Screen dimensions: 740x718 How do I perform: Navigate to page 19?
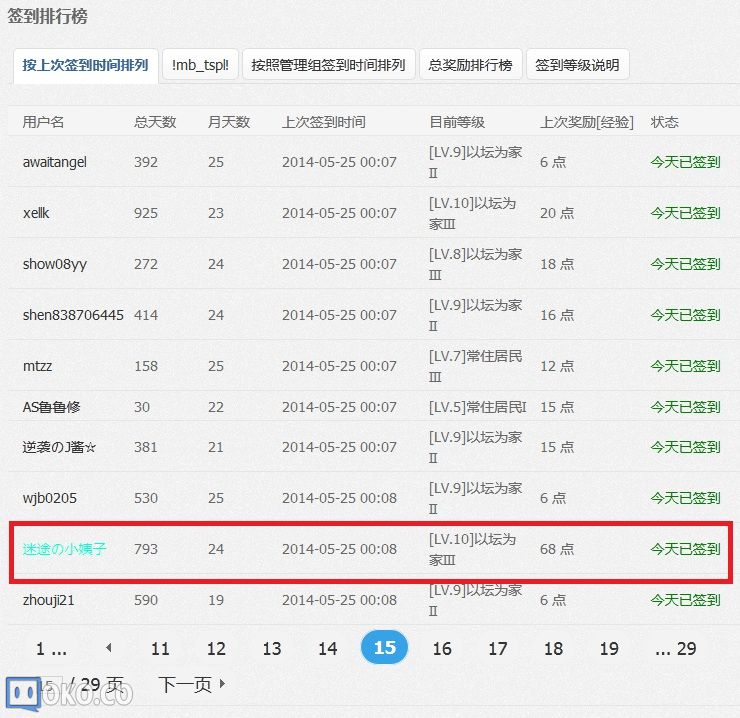click(609, 649)
